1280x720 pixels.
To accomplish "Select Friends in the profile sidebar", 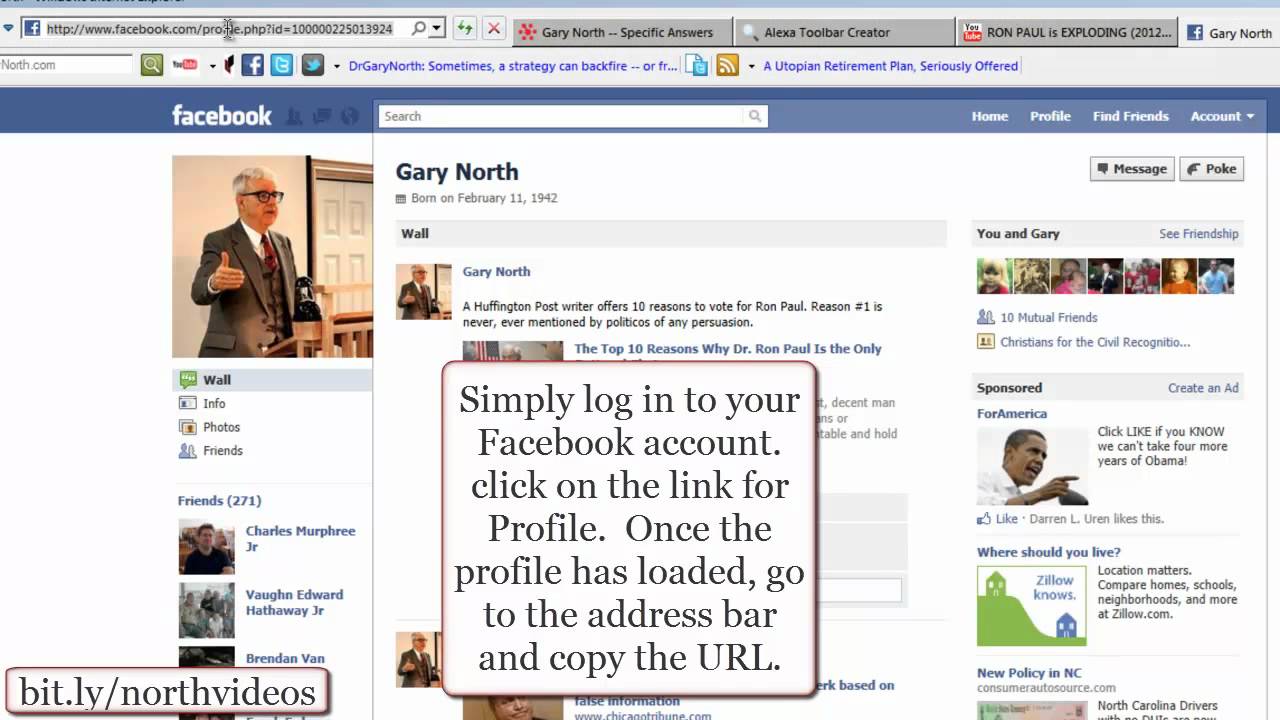I will click(x=222, y=451).
